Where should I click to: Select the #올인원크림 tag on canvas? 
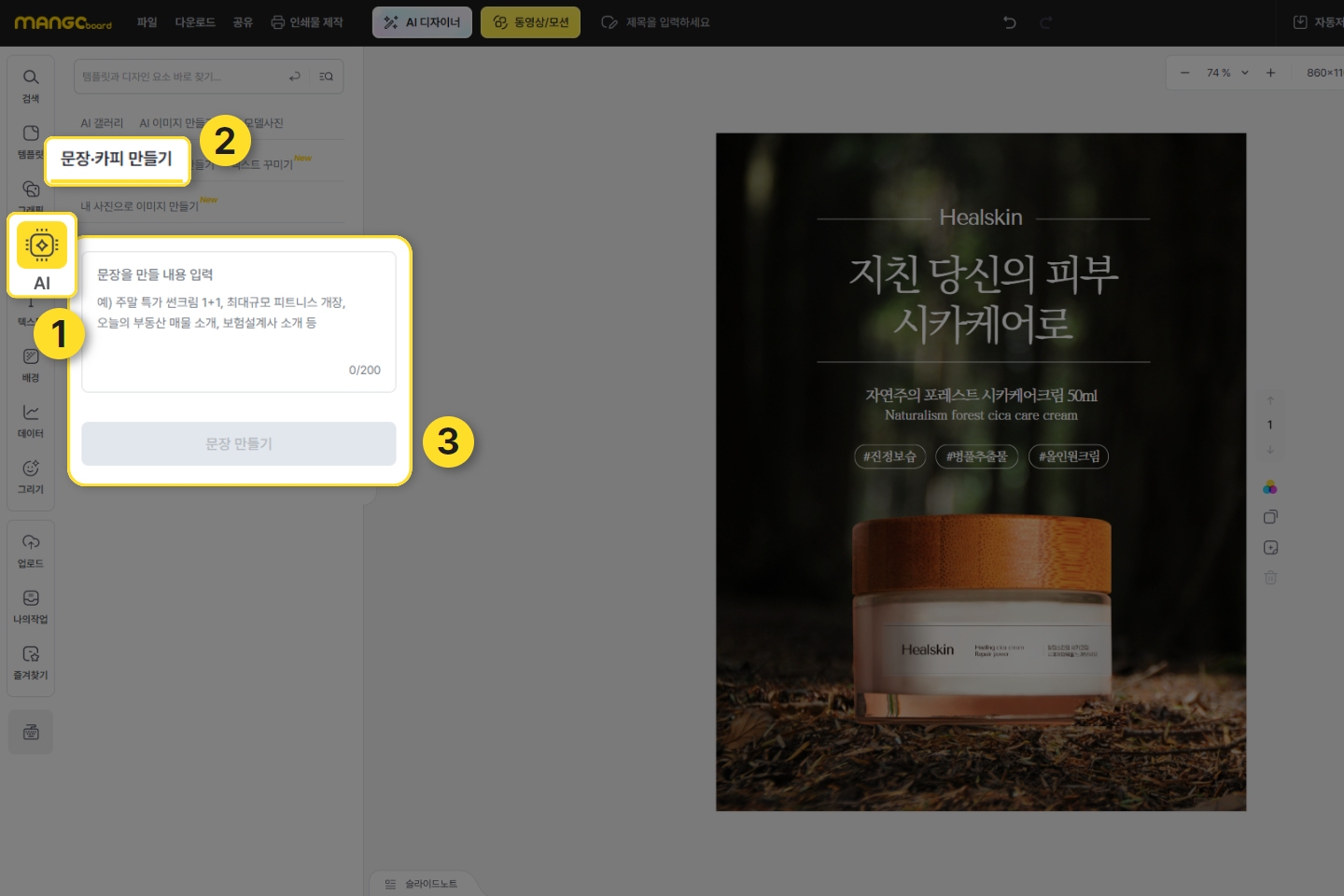(x=1069, y=456)
